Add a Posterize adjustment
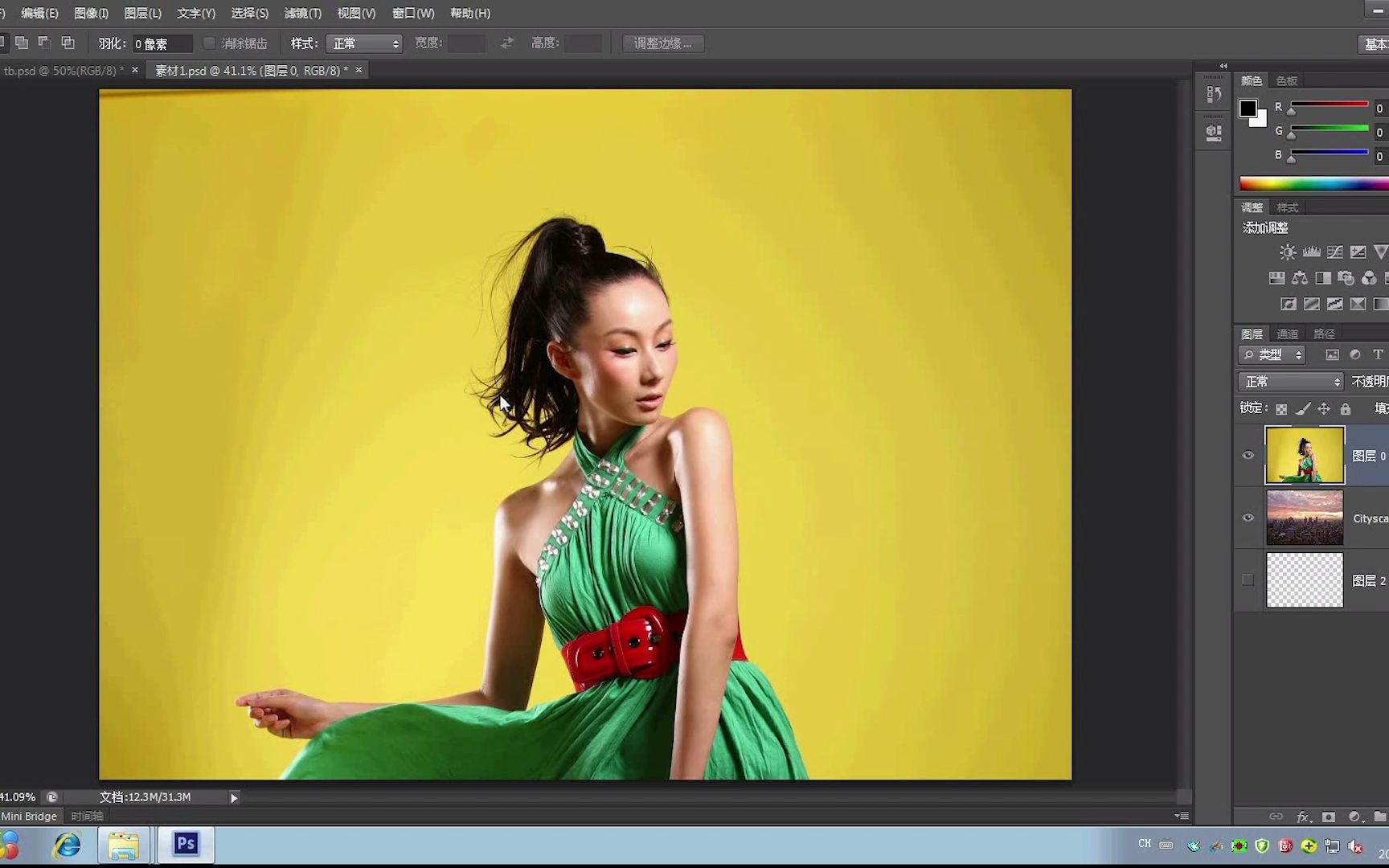The image size is (1389, 868). (1311, 304)
